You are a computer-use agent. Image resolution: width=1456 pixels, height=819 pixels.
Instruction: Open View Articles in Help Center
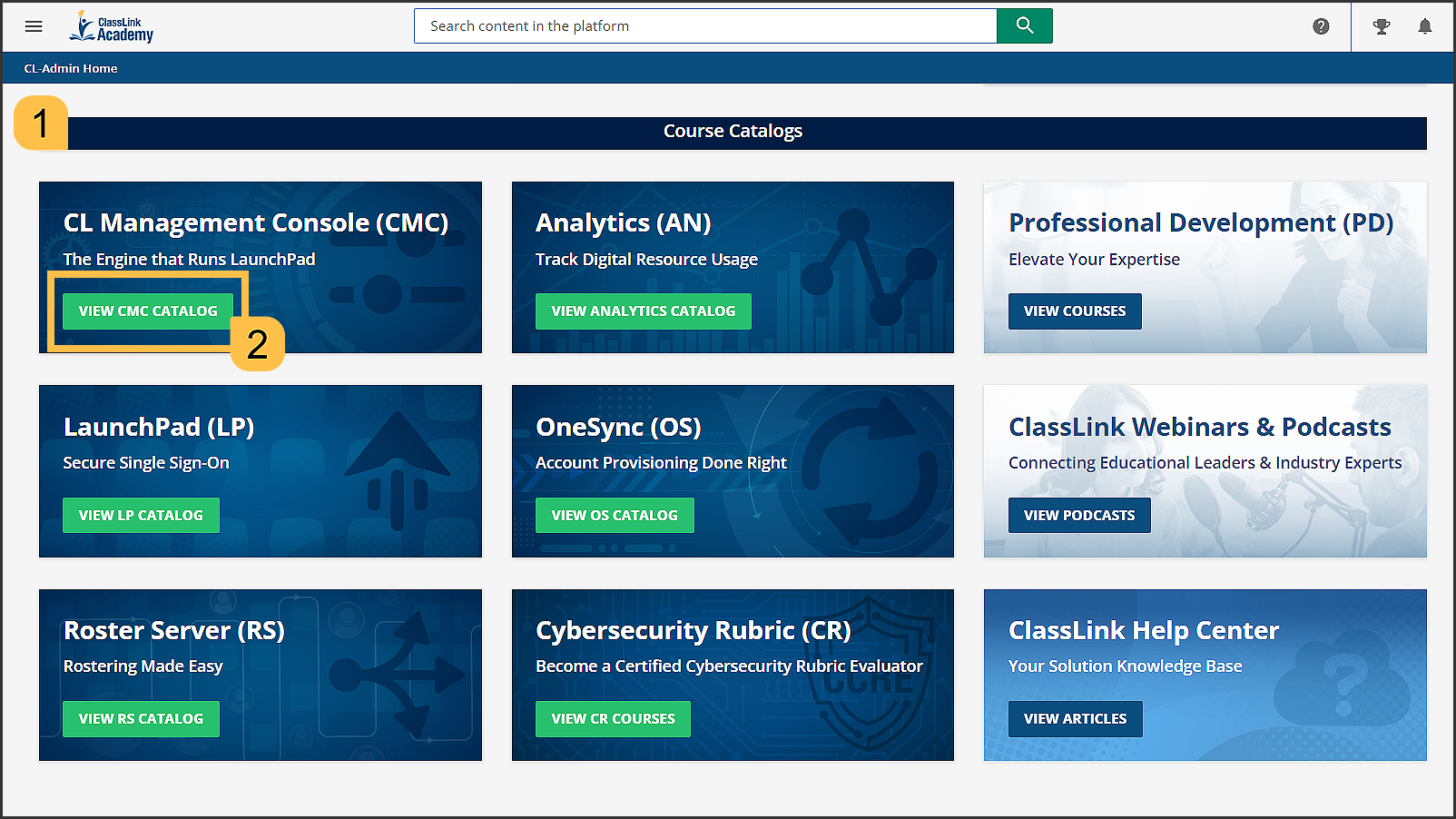1075,718
